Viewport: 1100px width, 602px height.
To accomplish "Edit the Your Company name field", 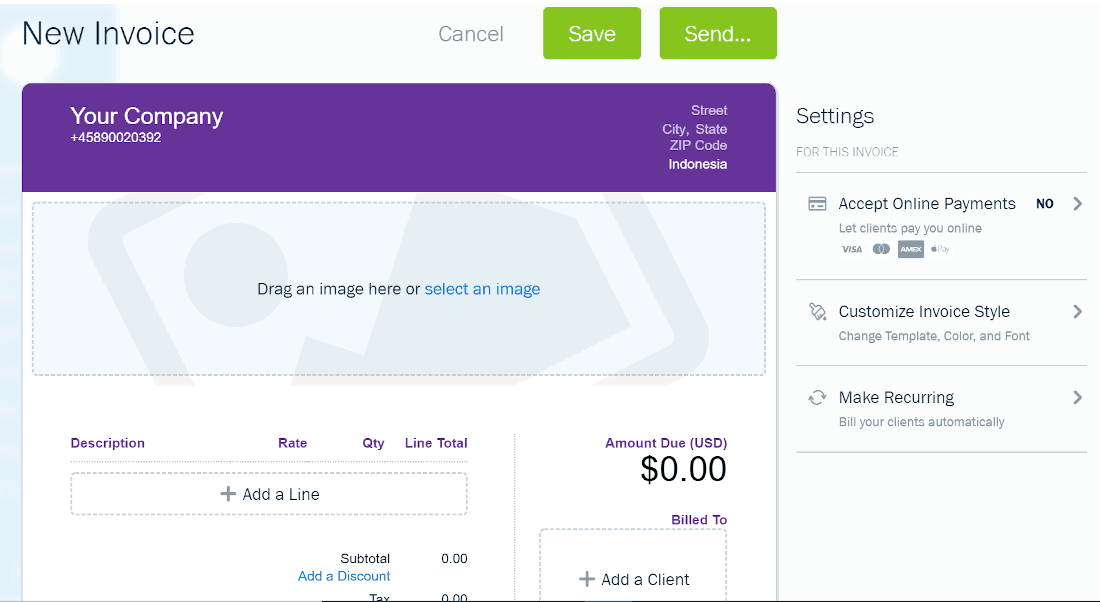I will pyautogui.click(x=147, y=116).
